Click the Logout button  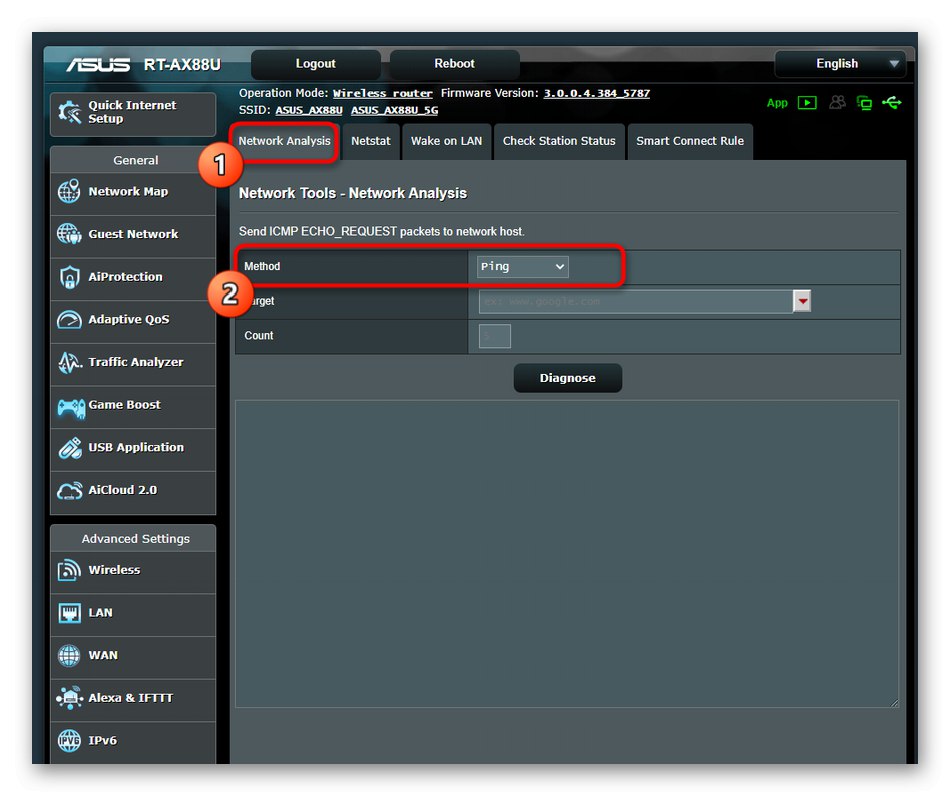[316, 64]
